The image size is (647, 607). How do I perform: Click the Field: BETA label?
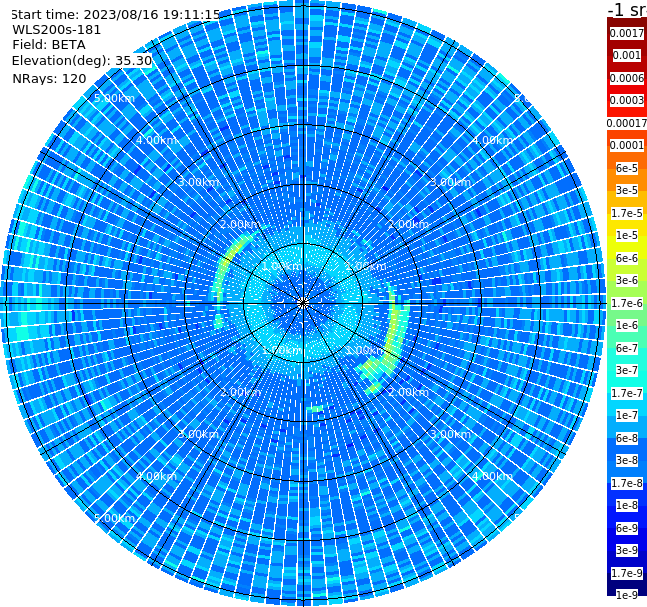pyautogui.click(x=49, y=45)
